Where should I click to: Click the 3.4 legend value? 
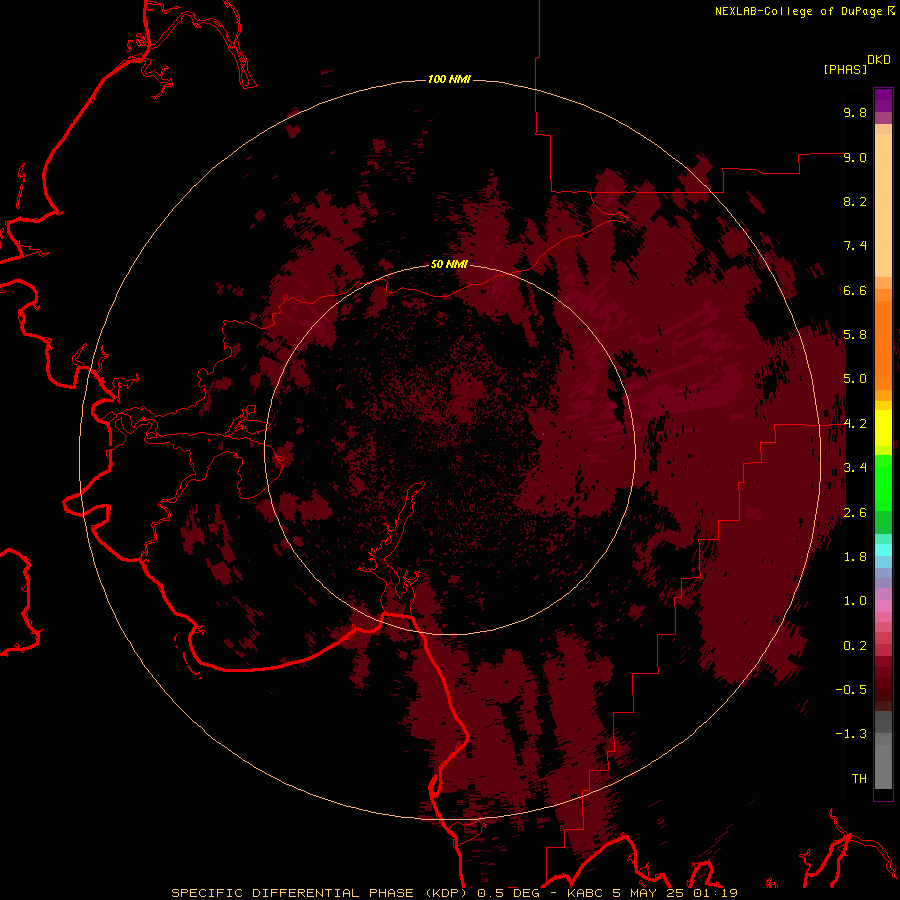(x=855, y=468)
